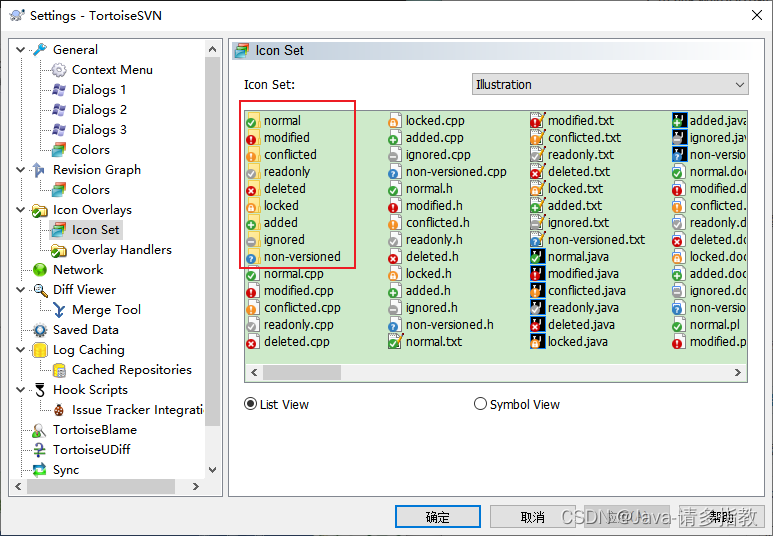This screenshot has height=536, width=773.
Task: Select Colors under General
Action: pos(91,149)
